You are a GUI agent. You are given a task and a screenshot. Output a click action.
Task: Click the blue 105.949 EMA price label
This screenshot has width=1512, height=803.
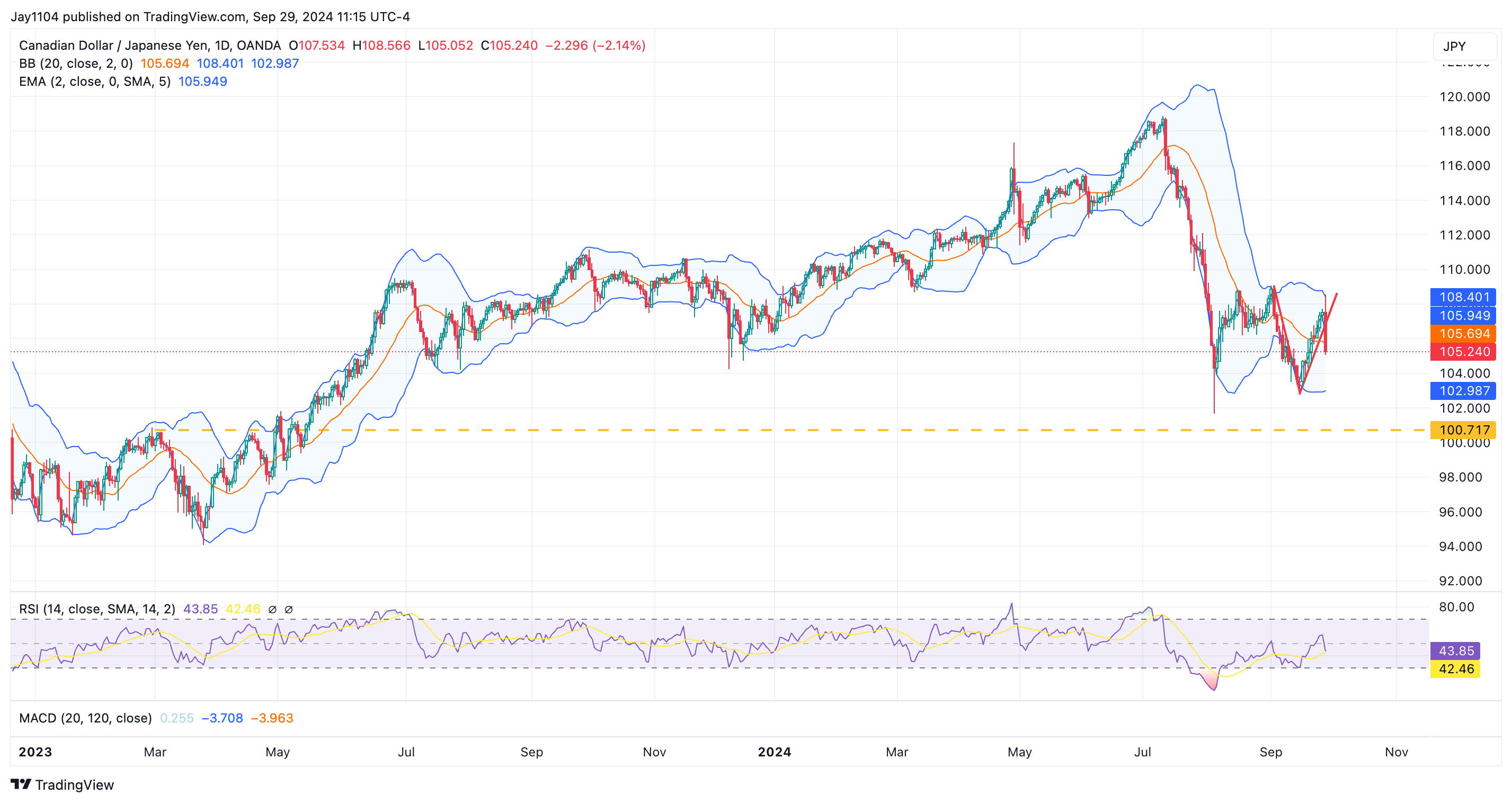pyautogui.click(x=1463, y=315)
